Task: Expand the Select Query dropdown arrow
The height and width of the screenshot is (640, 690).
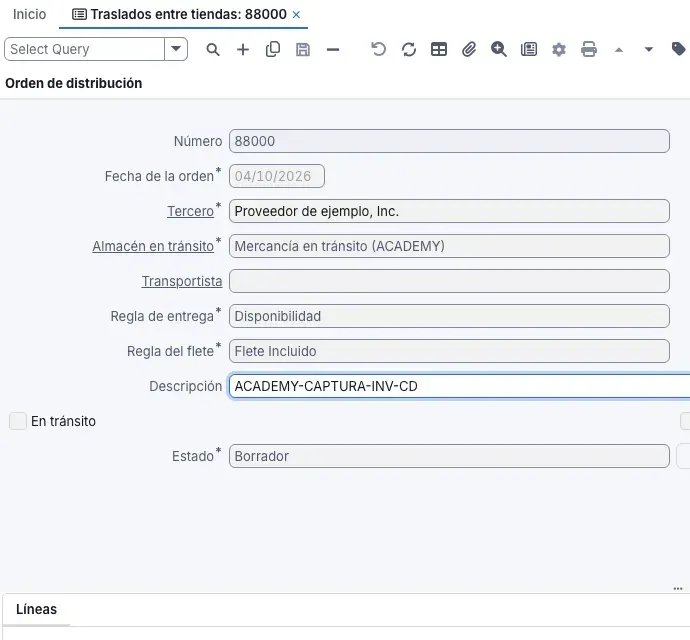Action: click(x=176, y=49)
